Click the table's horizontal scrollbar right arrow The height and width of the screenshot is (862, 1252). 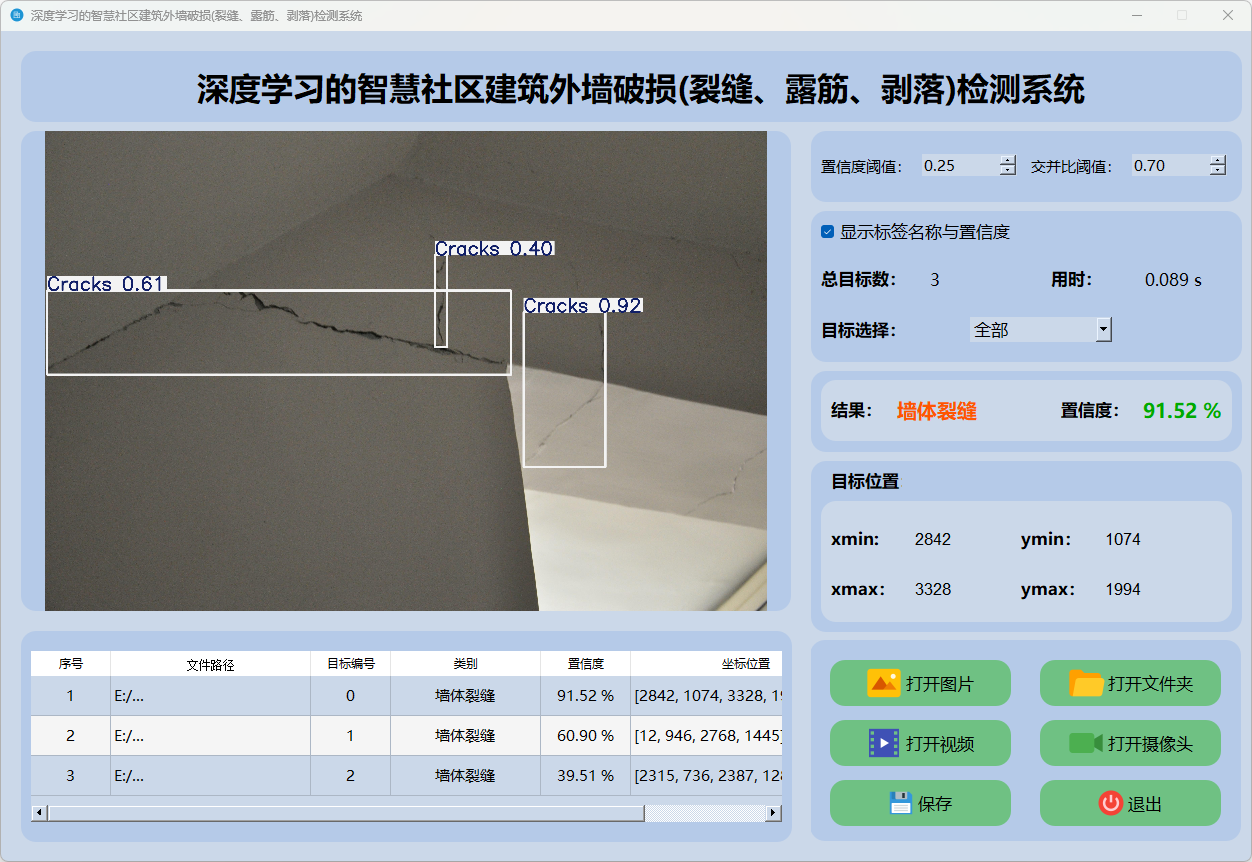773,813
